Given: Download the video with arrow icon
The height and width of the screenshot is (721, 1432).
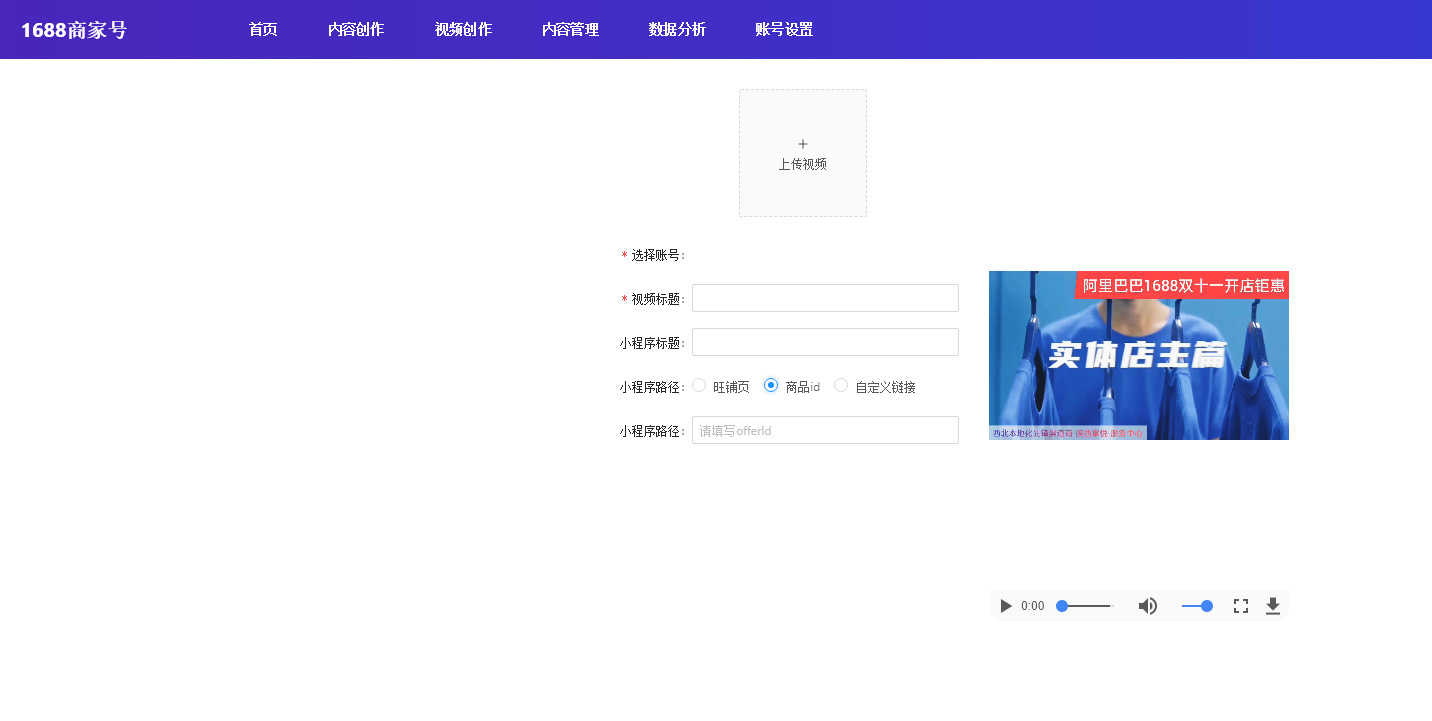Looking at the screenshot, I should tap(1273, 606).
